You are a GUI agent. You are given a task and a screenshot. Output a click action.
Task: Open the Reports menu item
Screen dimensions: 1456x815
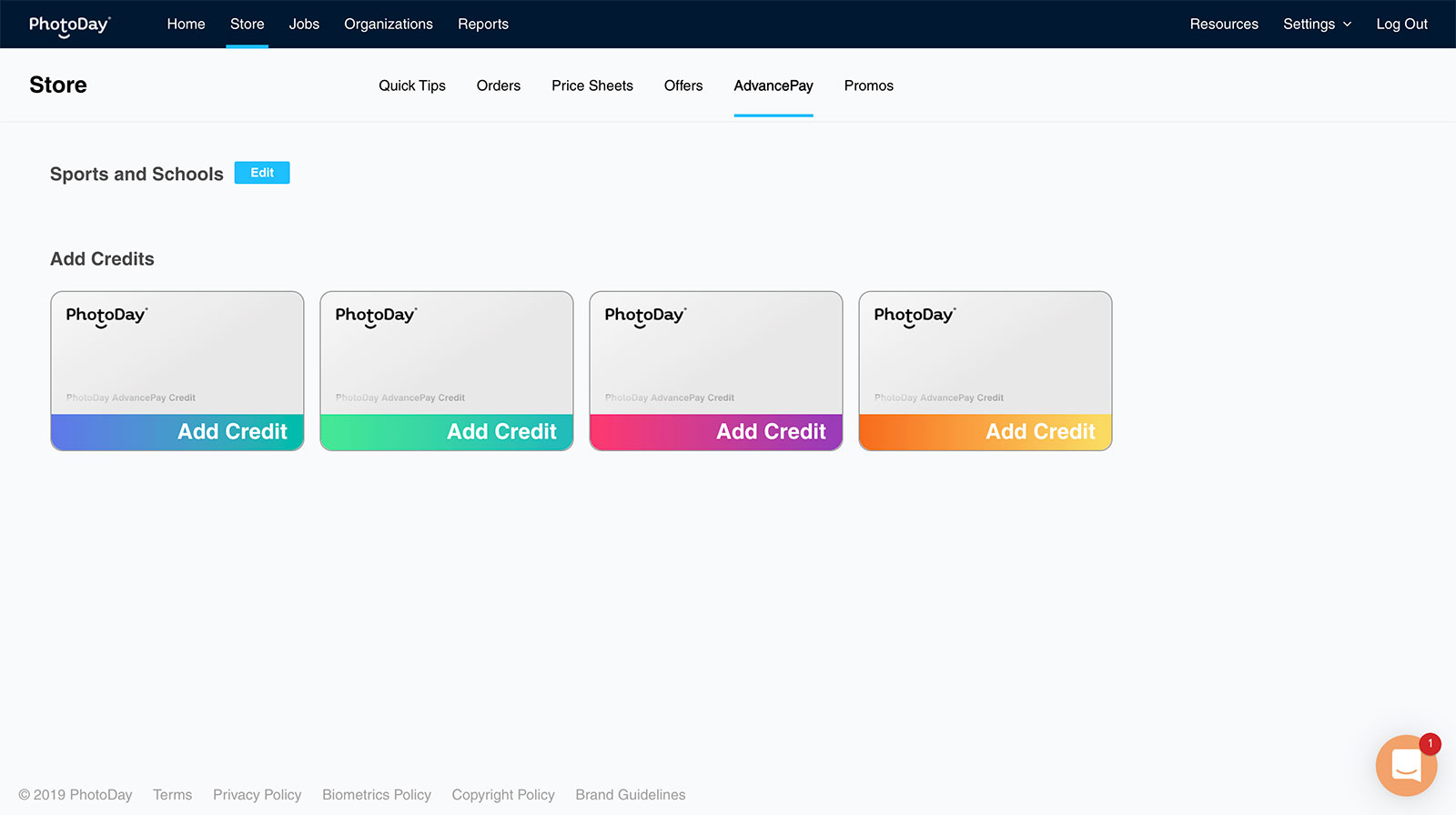pos(483,25)
